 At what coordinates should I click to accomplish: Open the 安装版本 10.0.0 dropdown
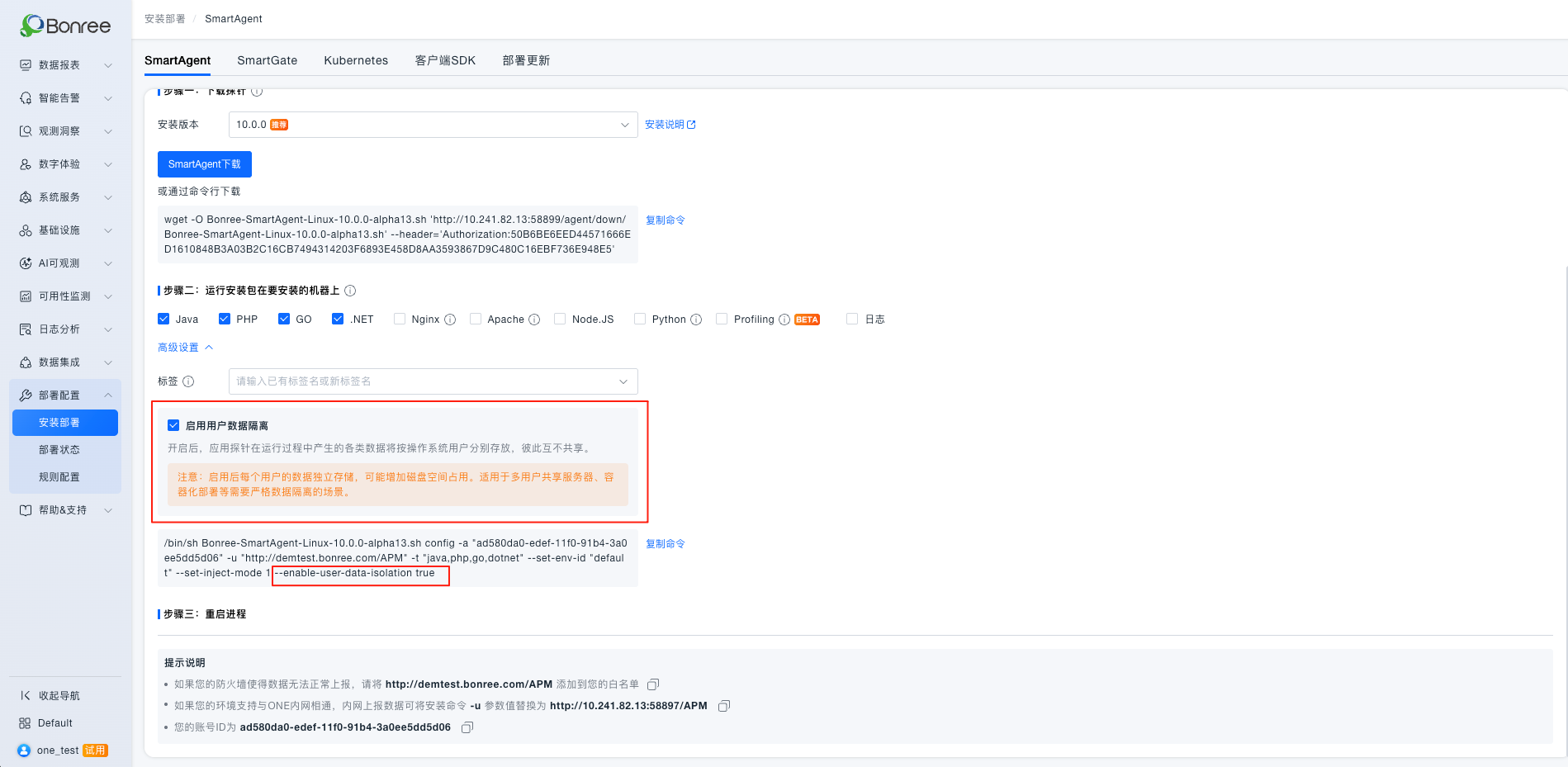click(x=433, y=125)
